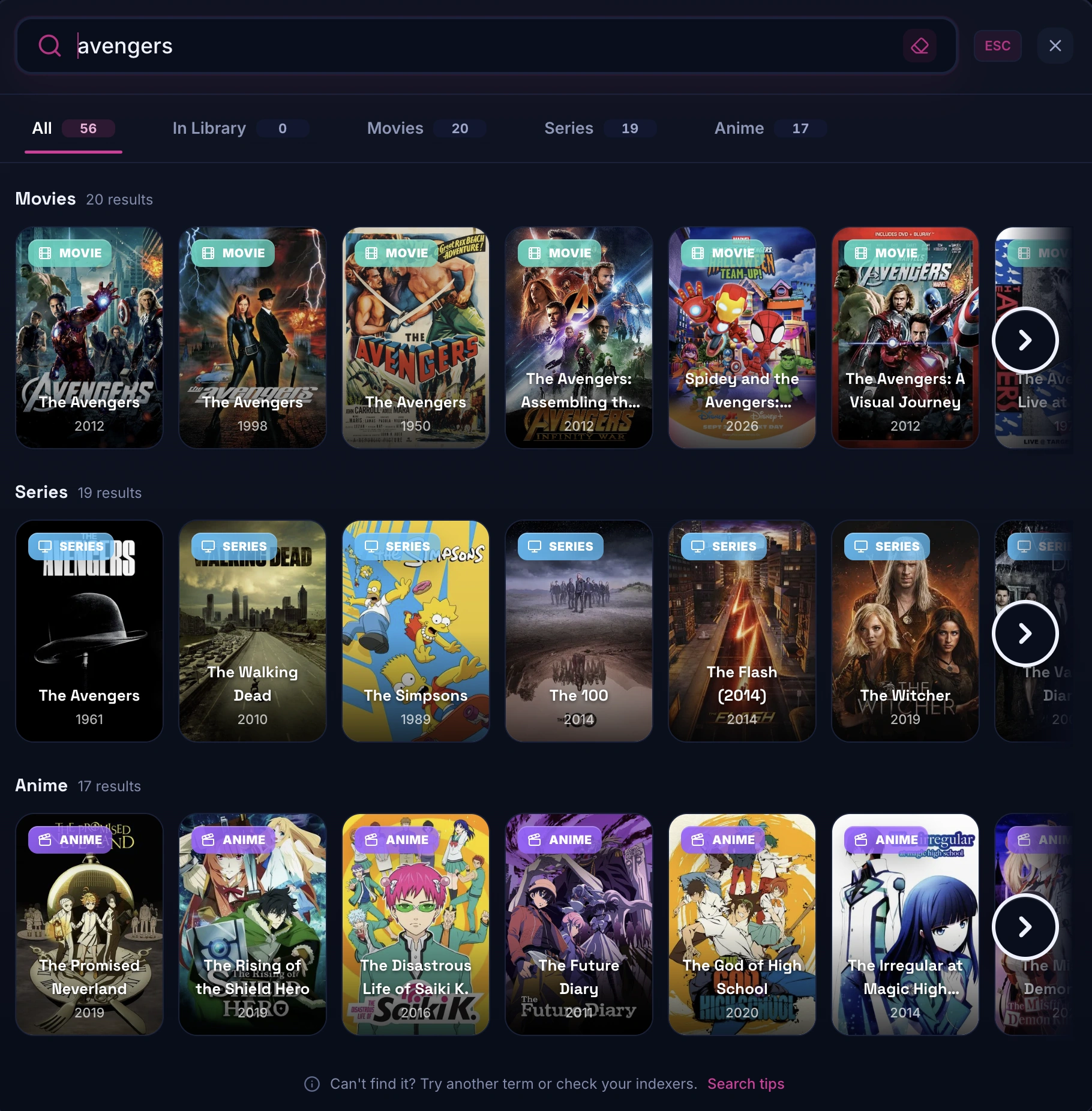Screen dimensions: 1092x1111
Task: Select The Witcher series card
Action: pyautogui.click(x=905, y=631)
